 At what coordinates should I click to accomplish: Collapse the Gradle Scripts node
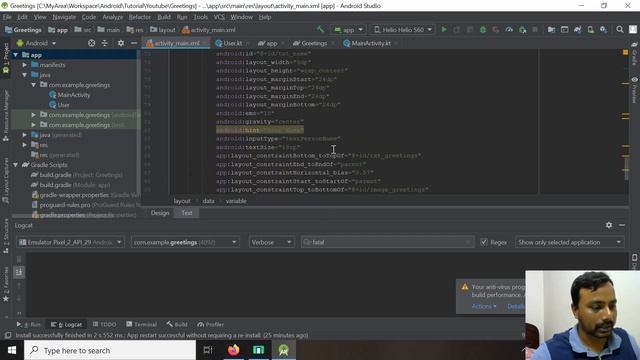tap(16, 165)
